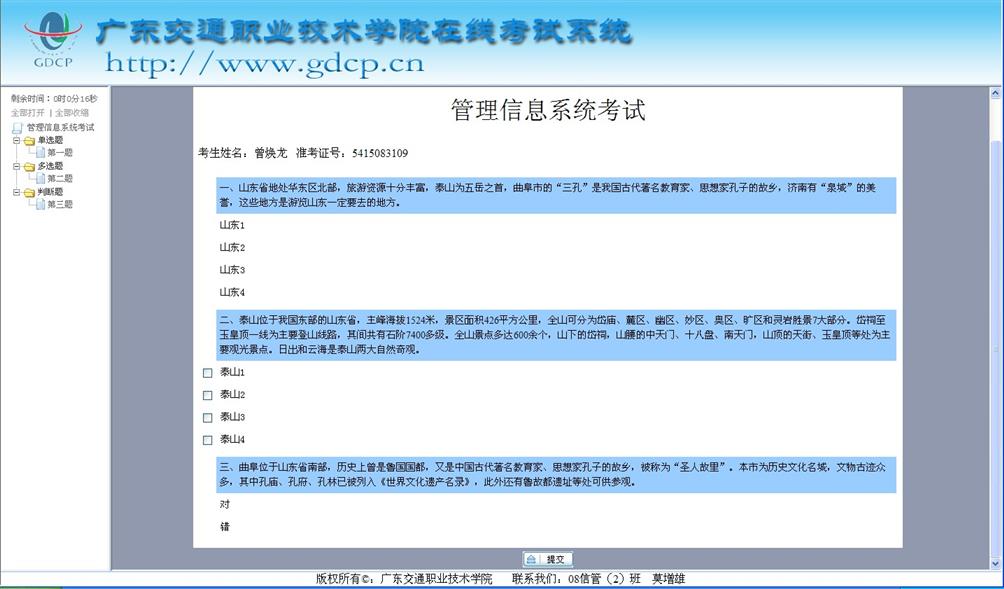Open the http://www.gdcp.cn URL text

point(264,64)
